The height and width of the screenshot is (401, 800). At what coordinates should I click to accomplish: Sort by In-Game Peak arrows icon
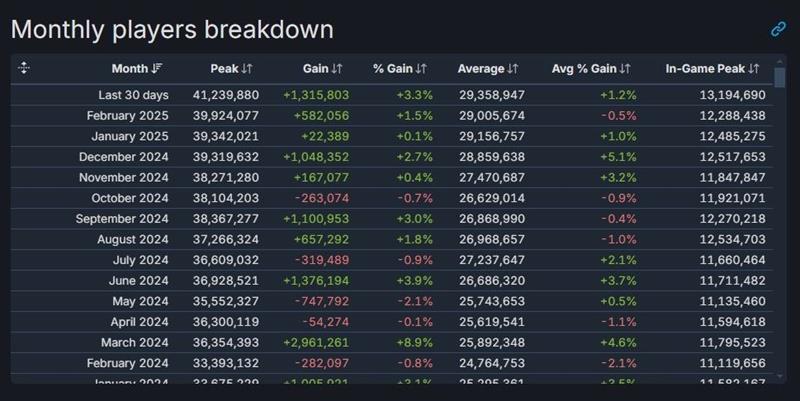[x=754, y=69]
